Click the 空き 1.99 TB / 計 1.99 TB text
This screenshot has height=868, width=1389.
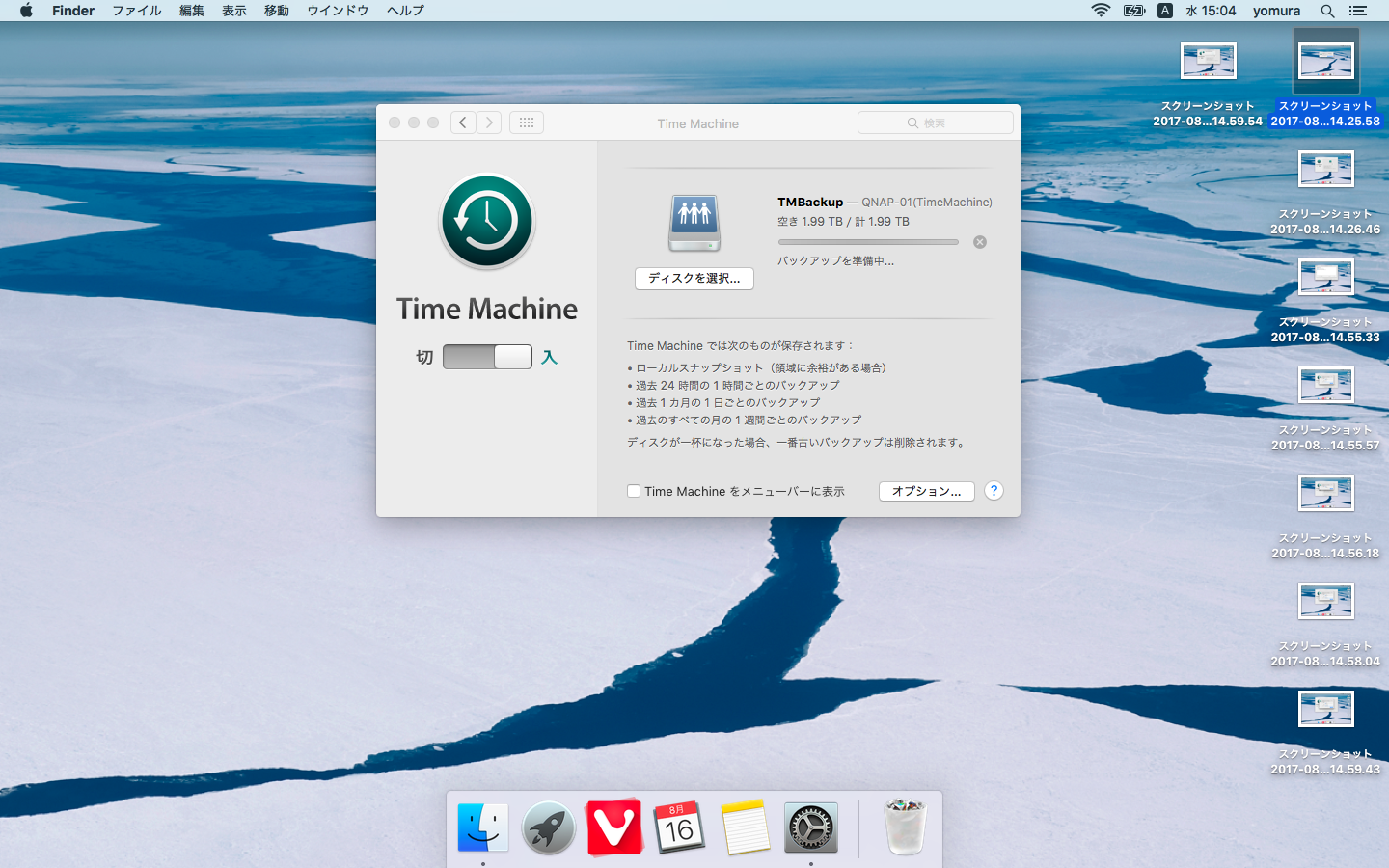point(843,221)
